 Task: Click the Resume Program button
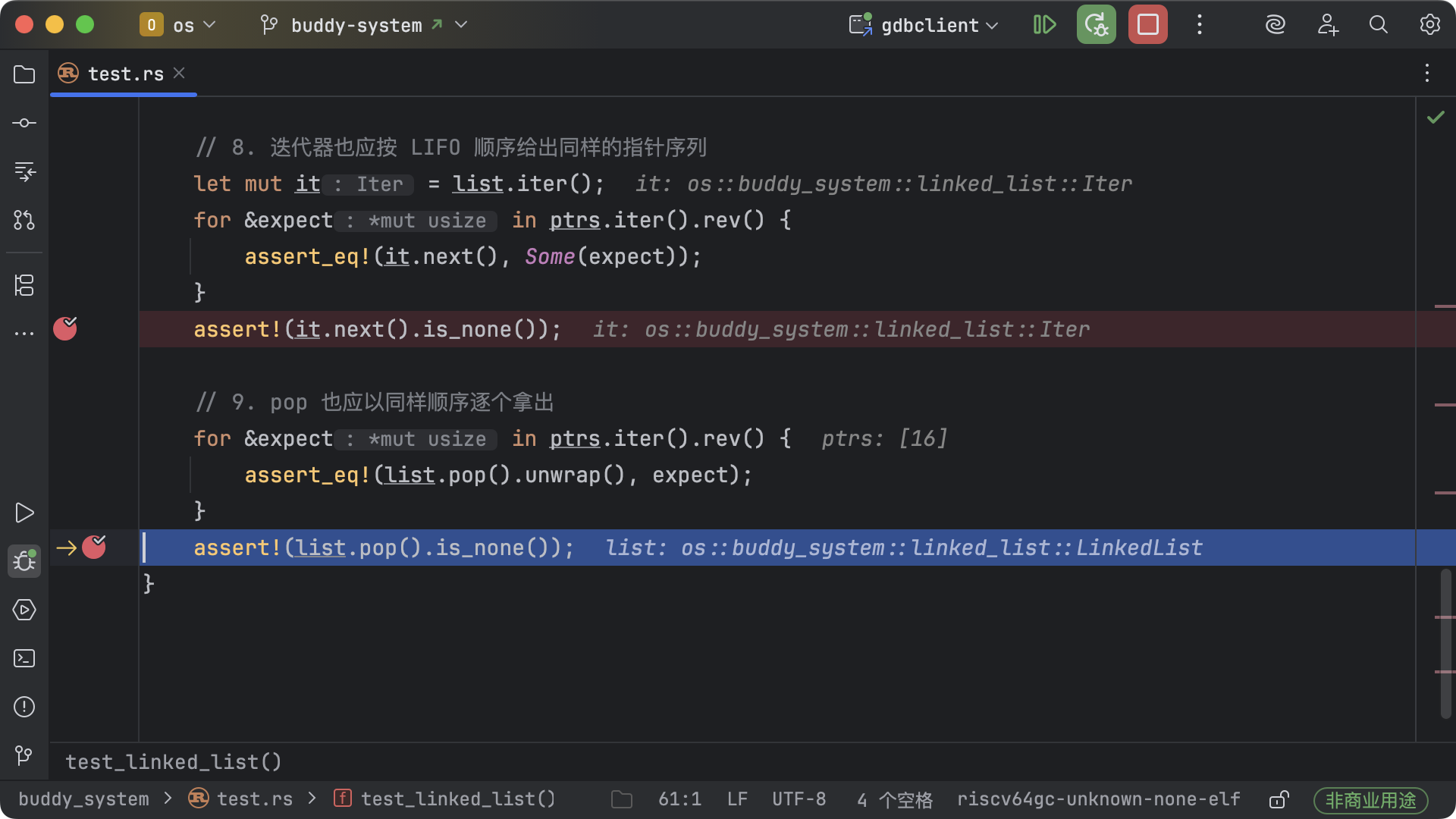coord(1044,25)
